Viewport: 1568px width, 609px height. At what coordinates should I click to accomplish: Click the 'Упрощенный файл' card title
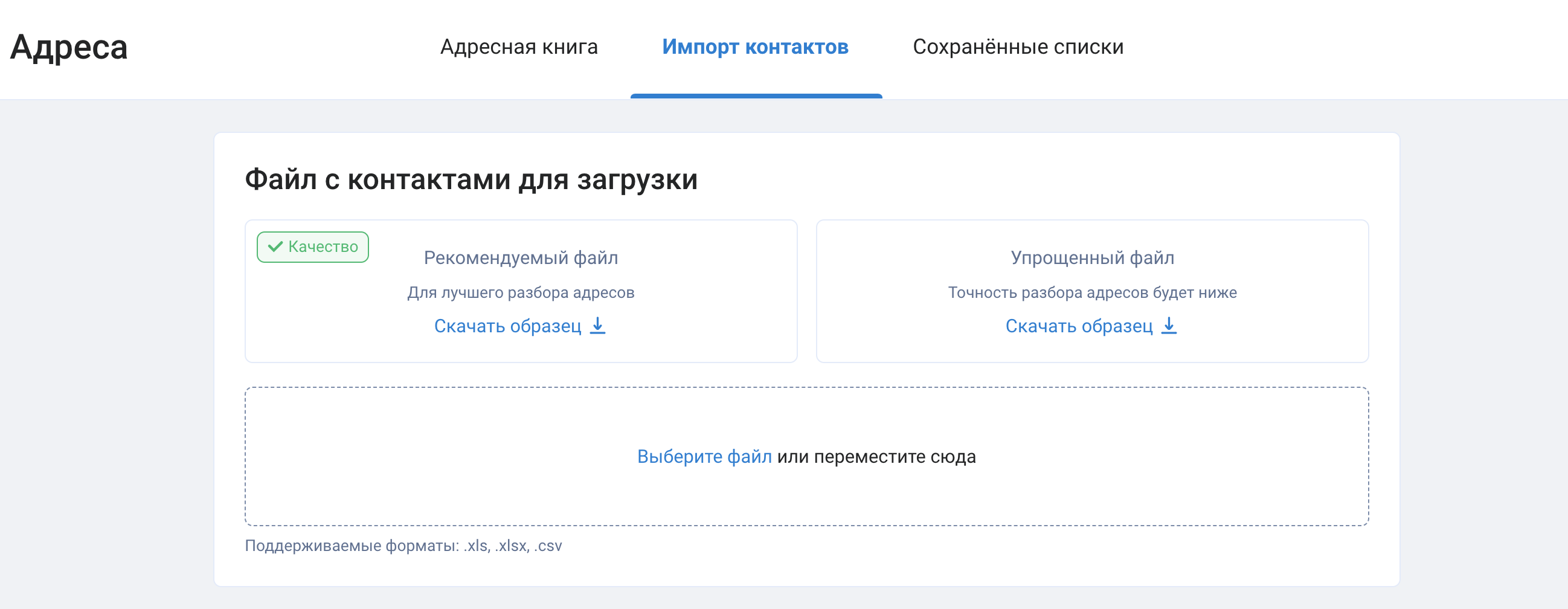1093,257
